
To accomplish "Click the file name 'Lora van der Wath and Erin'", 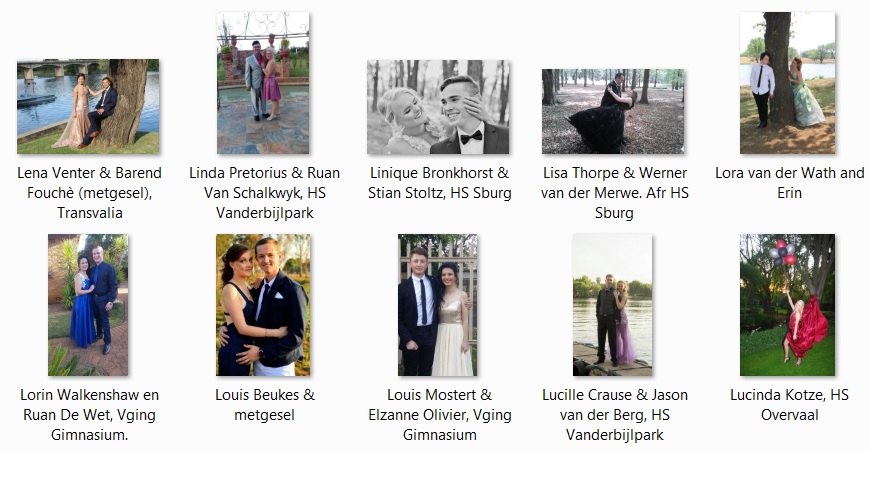I will (x=790, y=183).
